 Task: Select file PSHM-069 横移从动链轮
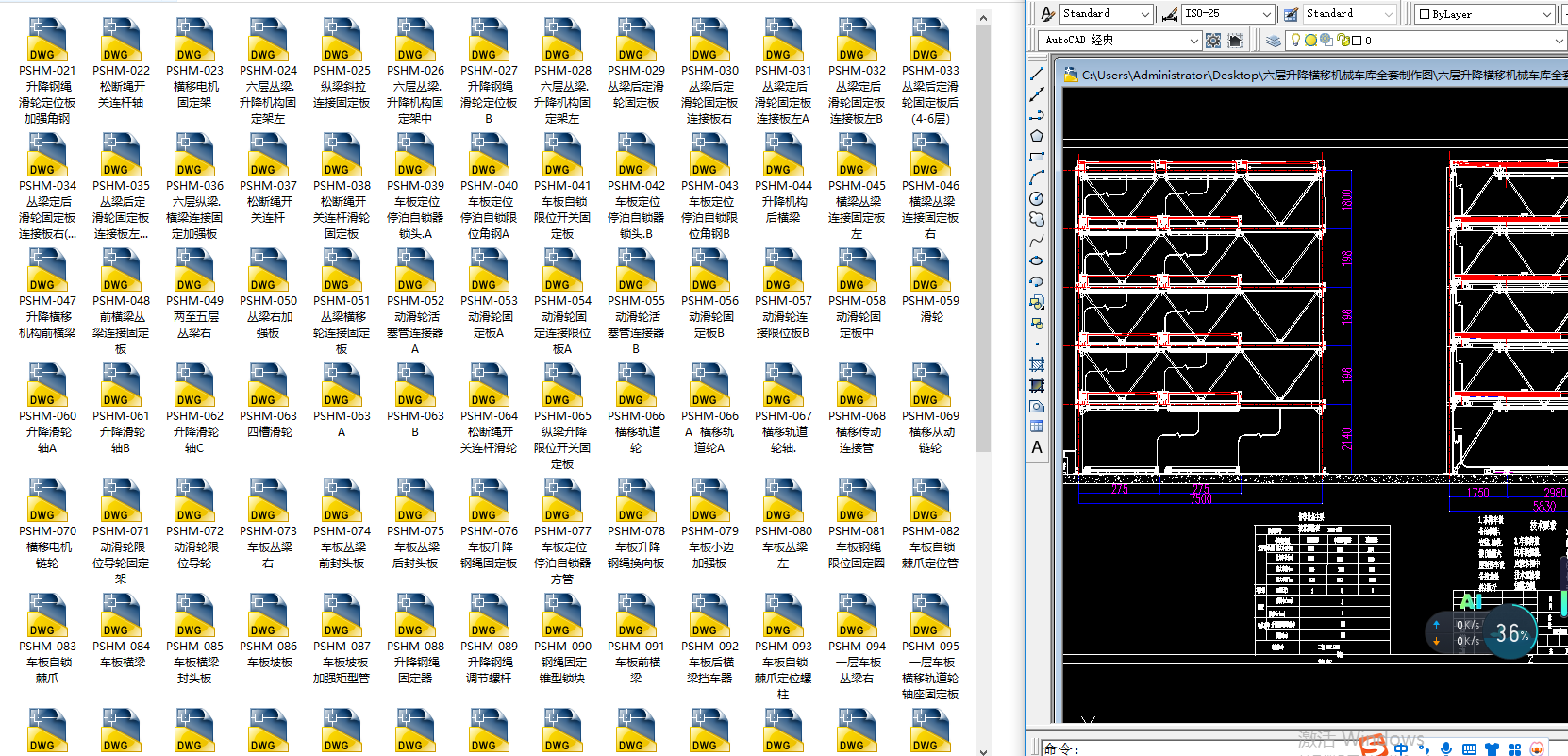tap(930, 410)
